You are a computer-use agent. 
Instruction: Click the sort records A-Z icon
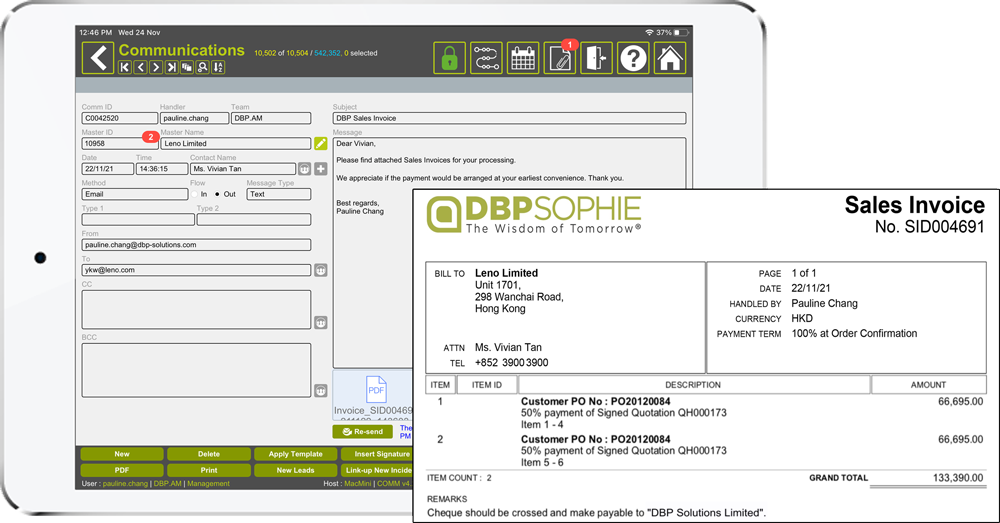[x=218, y=67]
